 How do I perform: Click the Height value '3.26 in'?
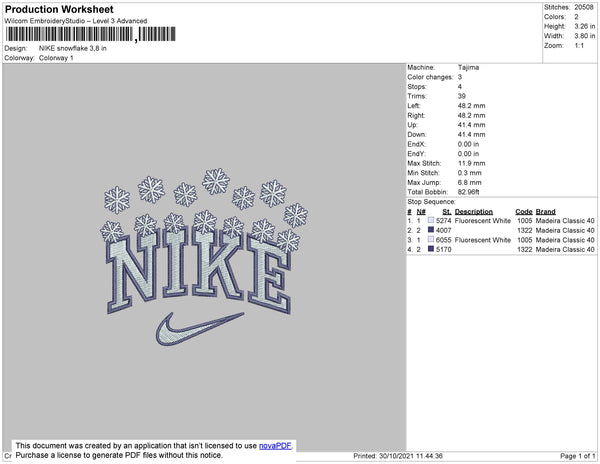point(585,26)
